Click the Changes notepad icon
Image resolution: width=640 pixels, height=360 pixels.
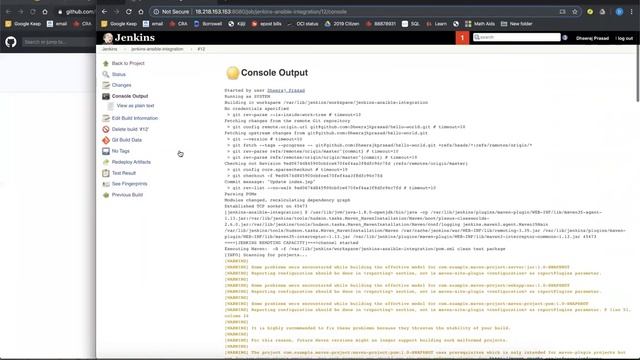pos(106,85)
